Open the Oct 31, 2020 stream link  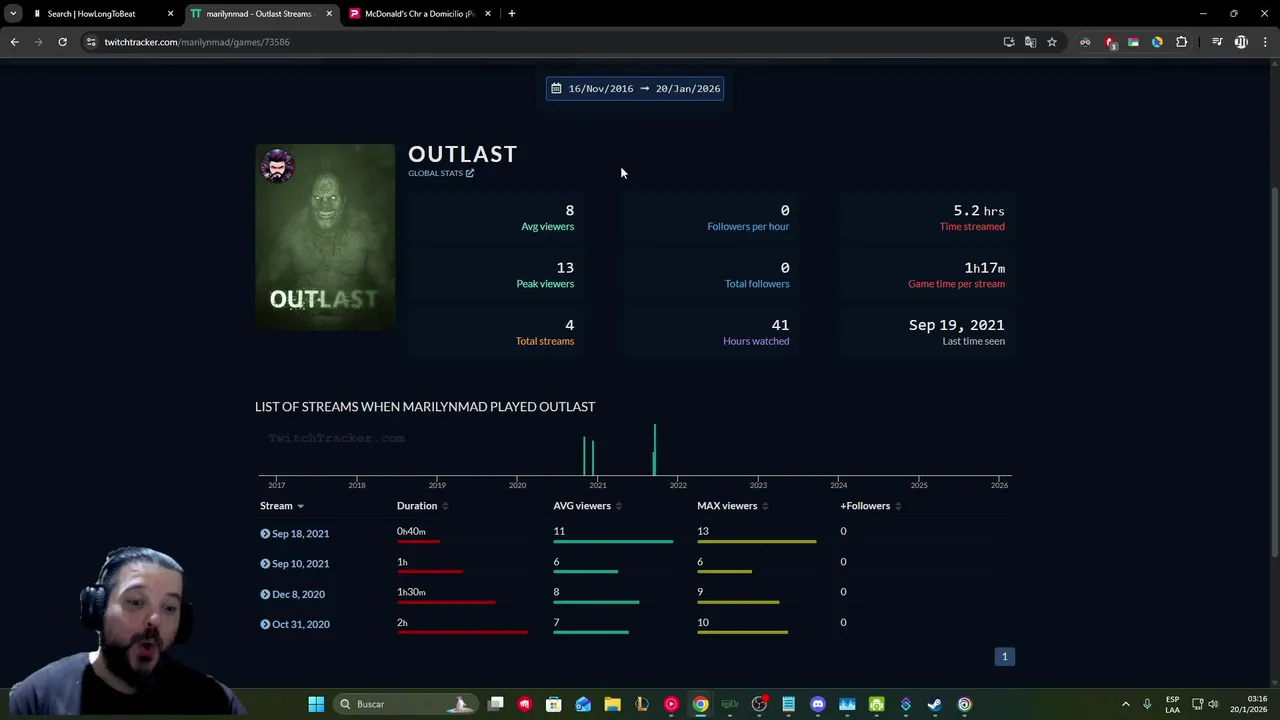tap(300, 624)
